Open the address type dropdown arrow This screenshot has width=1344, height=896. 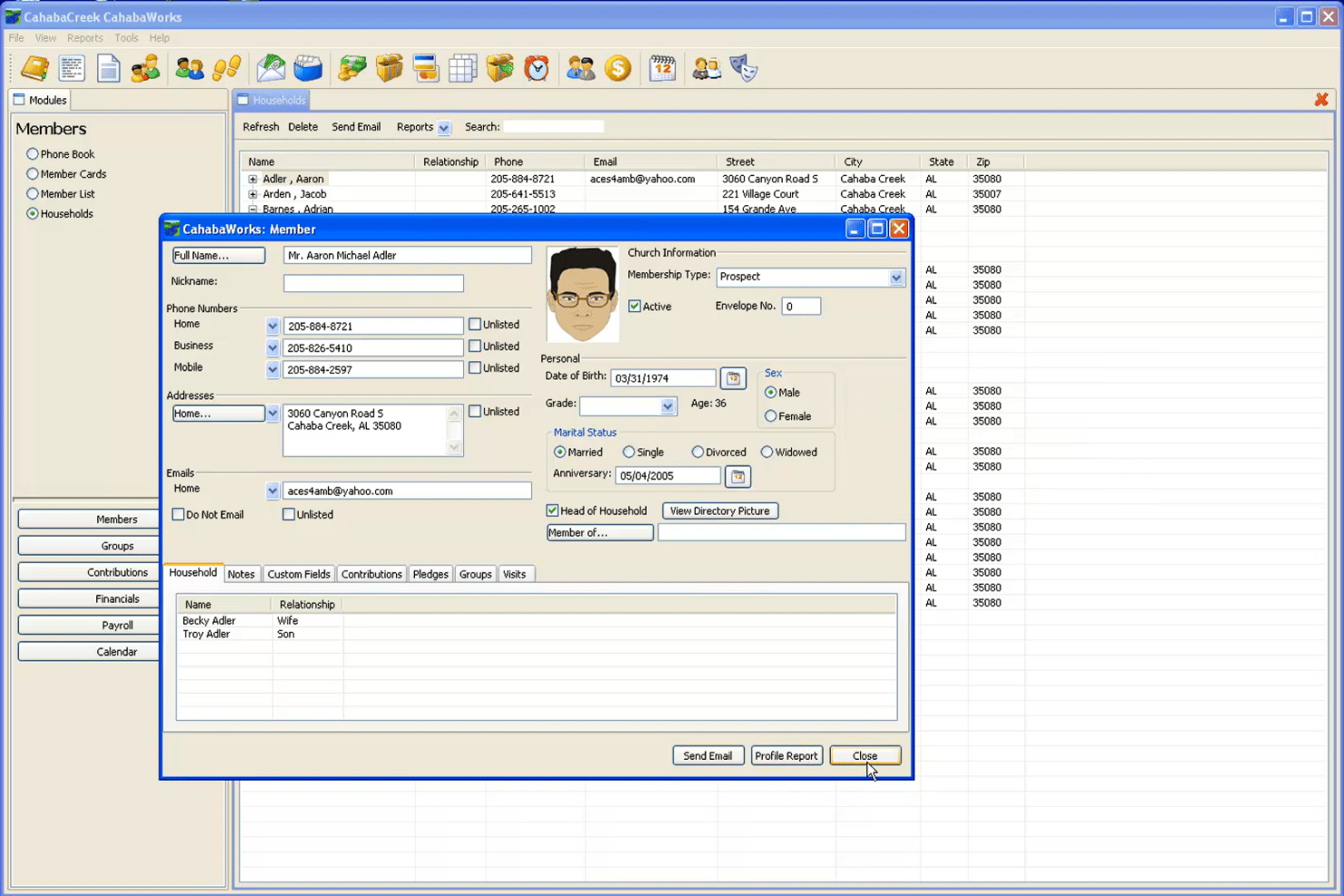[x=272, y=414]
